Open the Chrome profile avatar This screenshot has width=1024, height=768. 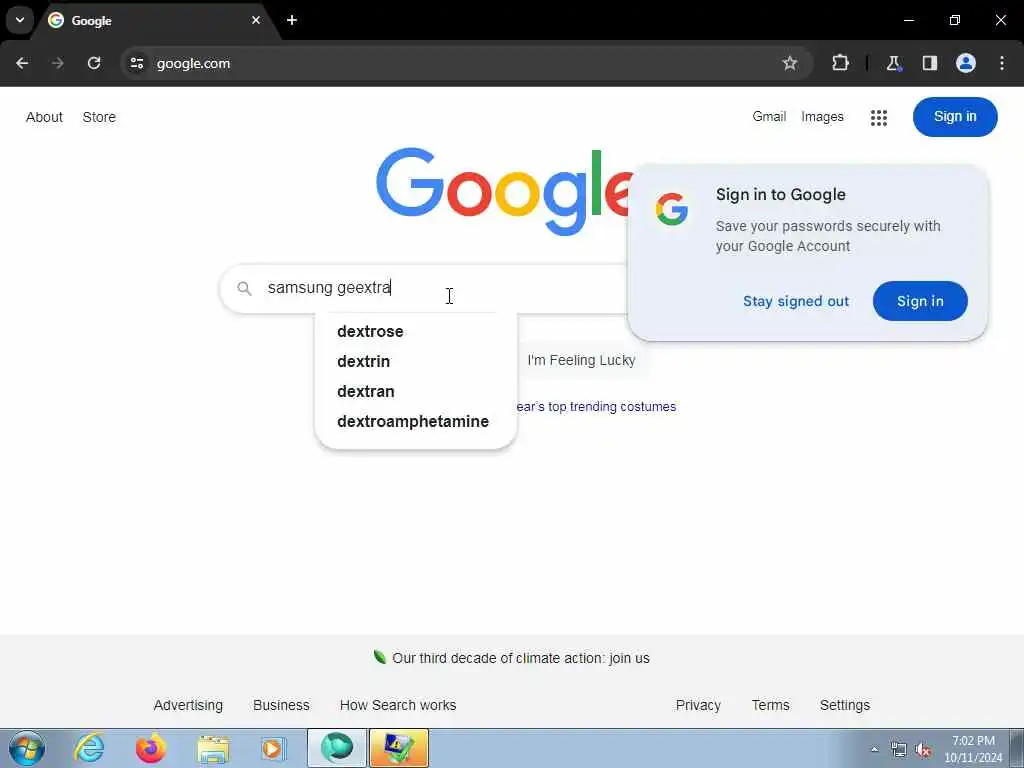966,63
